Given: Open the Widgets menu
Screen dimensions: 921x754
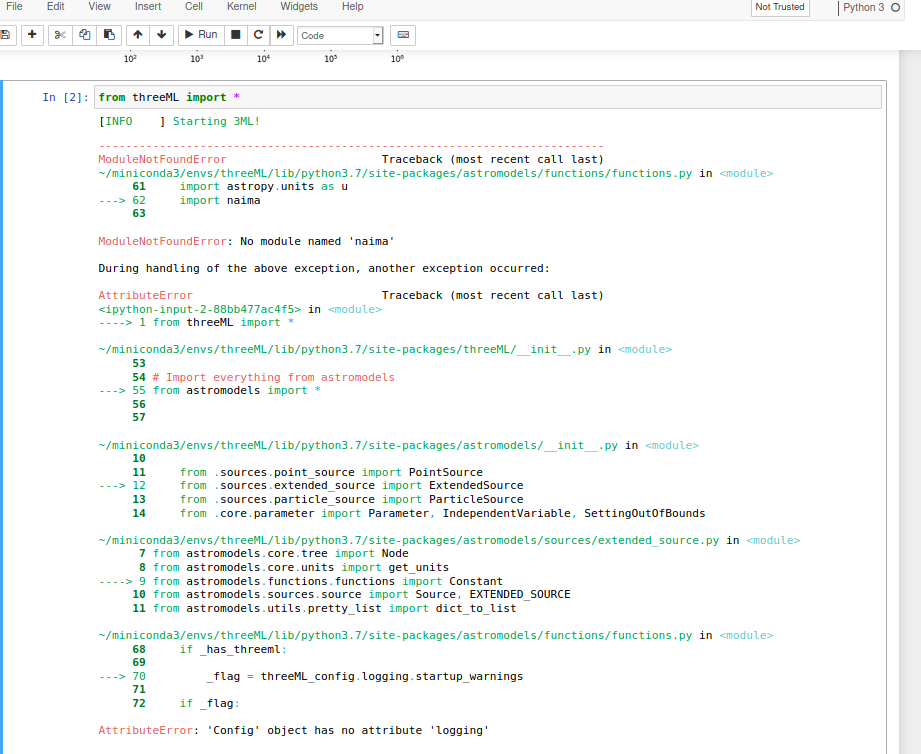Looking at the screenshot, I should [299, 7].
